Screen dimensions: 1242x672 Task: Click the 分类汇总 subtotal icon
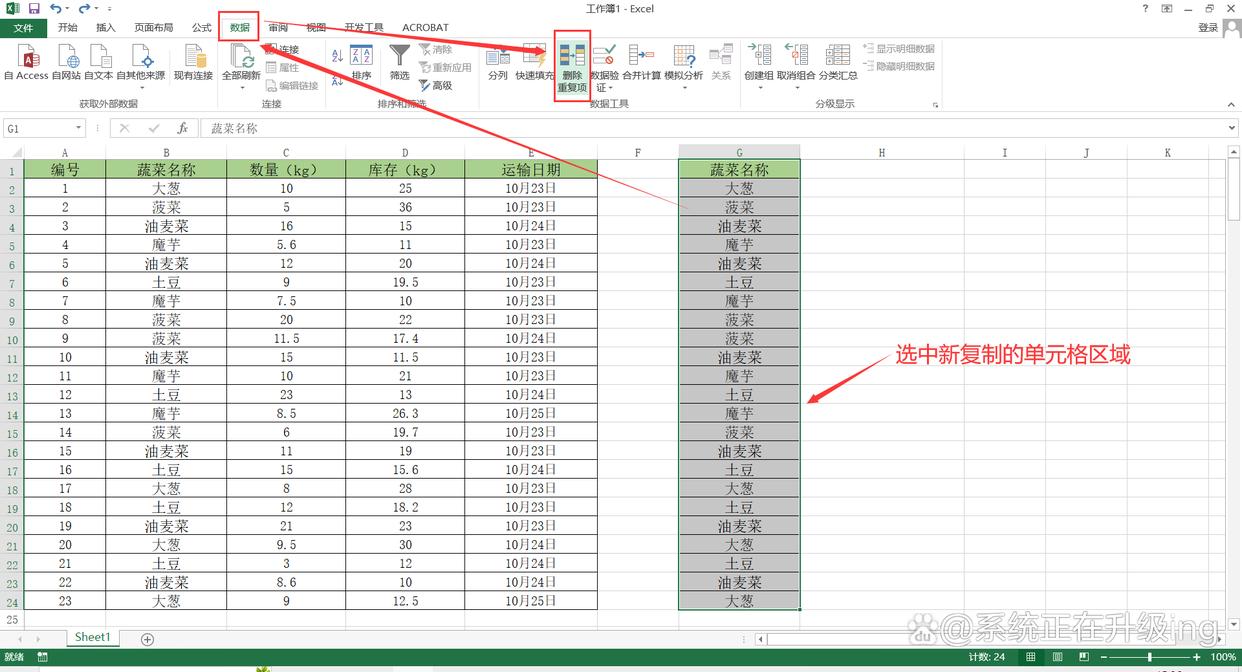838,63
